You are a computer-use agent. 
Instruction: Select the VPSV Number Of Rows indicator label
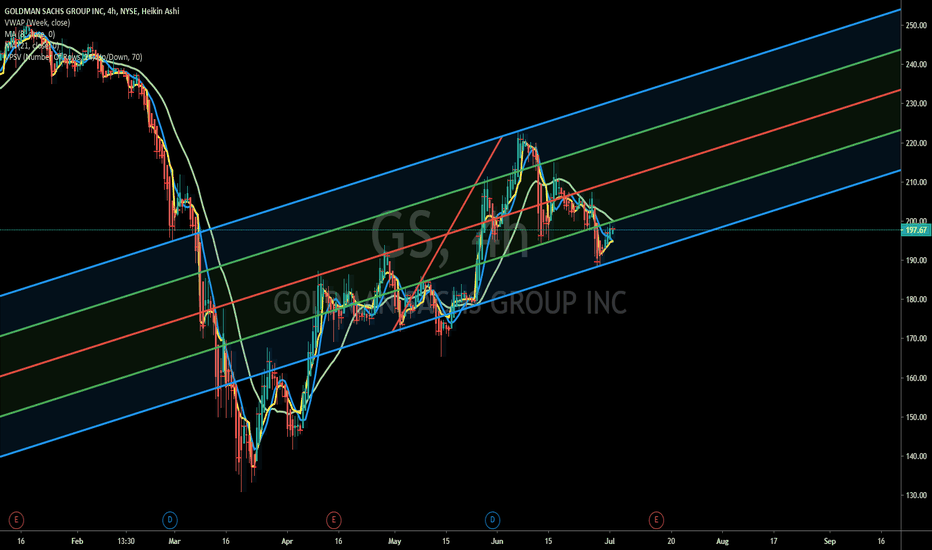73,57
